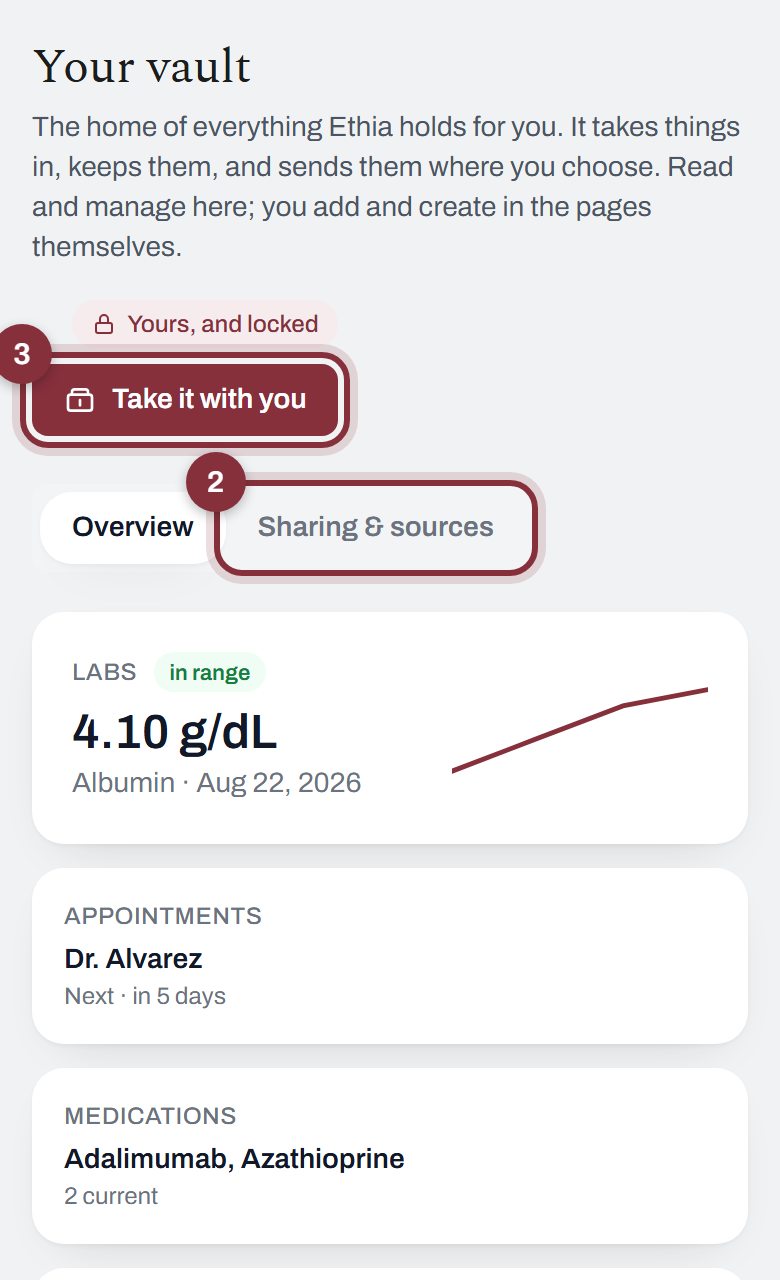Click the padlock icon beside "Yours, and locked"
The height and width of the screenshot is (1280, 780).
tap(103, 324)
